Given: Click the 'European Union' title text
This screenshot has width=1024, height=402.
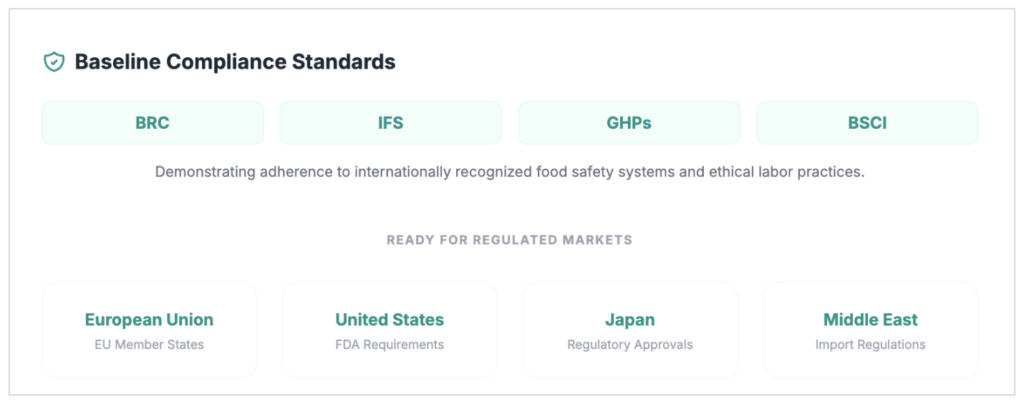Looking at the screenshot, I should (x=149, y=320).
